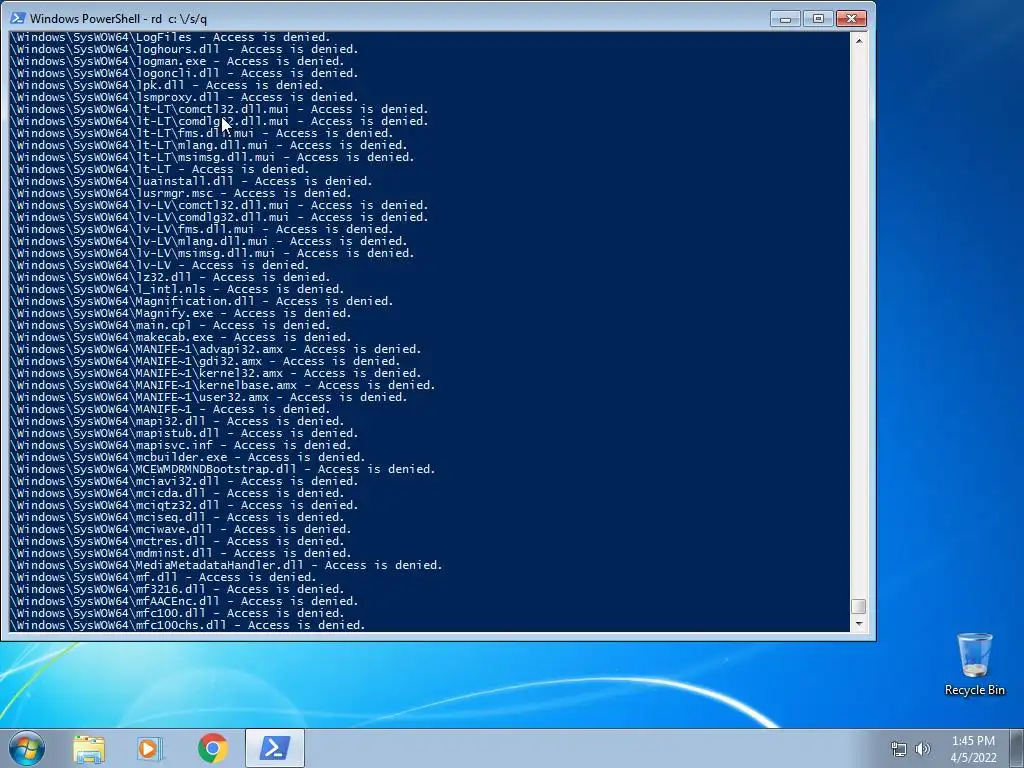Maximize the PowerShell window
Screen dimensions: 1024x768
pyautogui.click(x=818, y=18)
